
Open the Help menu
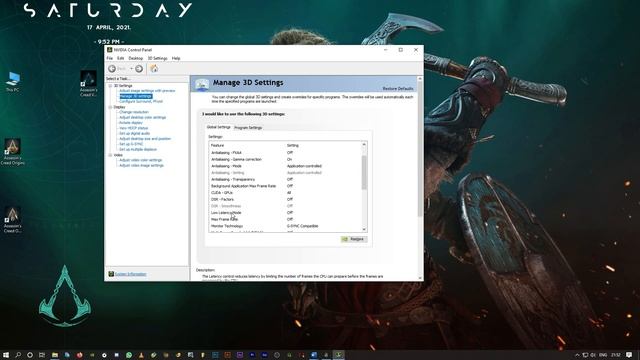pyautogui.click(x=176, y=58)
